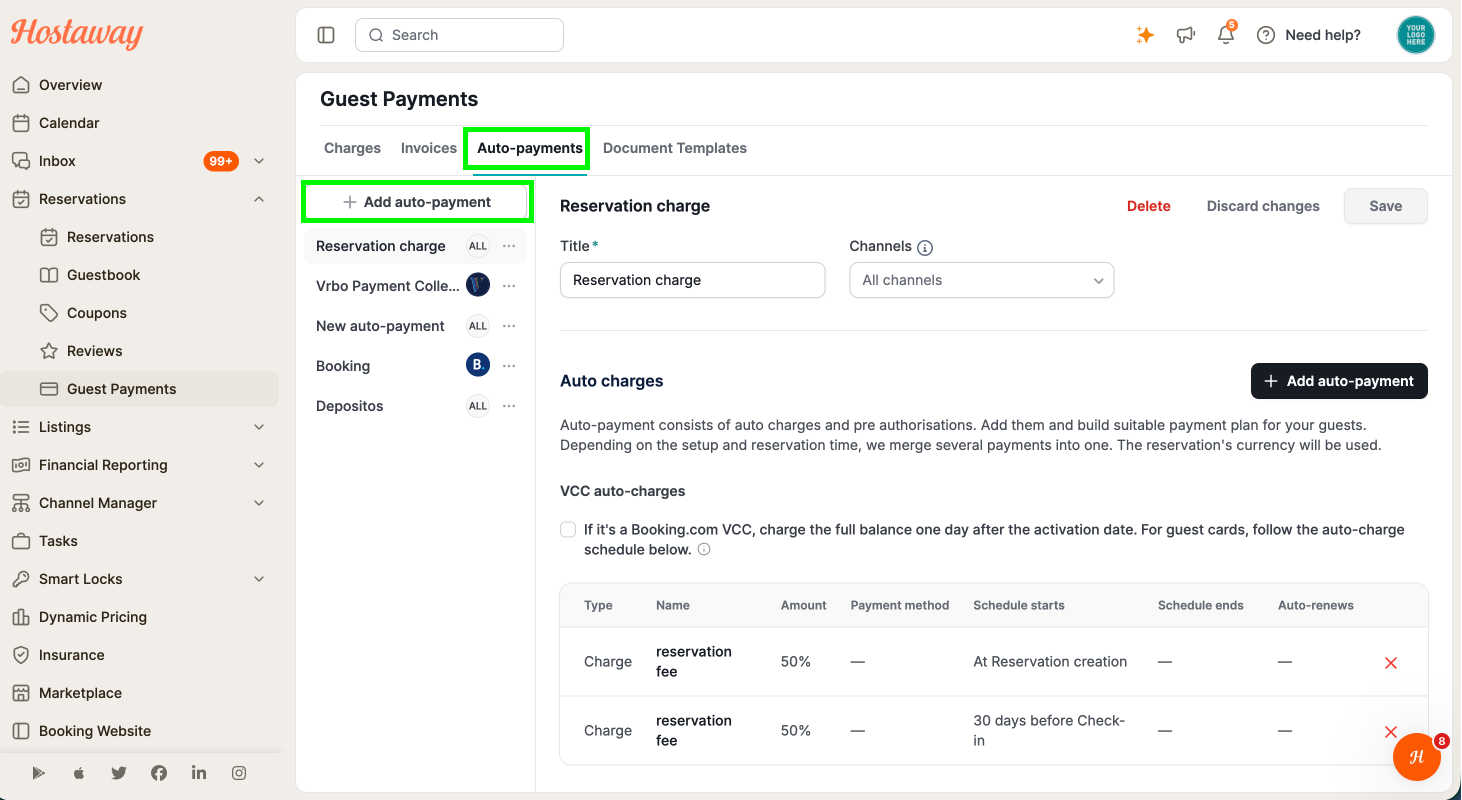The image size is (1462, 800).
Task: Open Hostaway's Facebook page icon
Action: (x=159, y=773)
